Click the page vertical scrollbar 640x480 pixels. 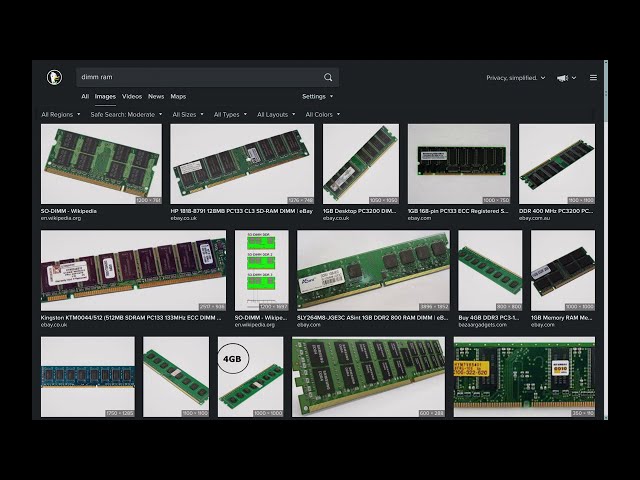pos(606,240)
